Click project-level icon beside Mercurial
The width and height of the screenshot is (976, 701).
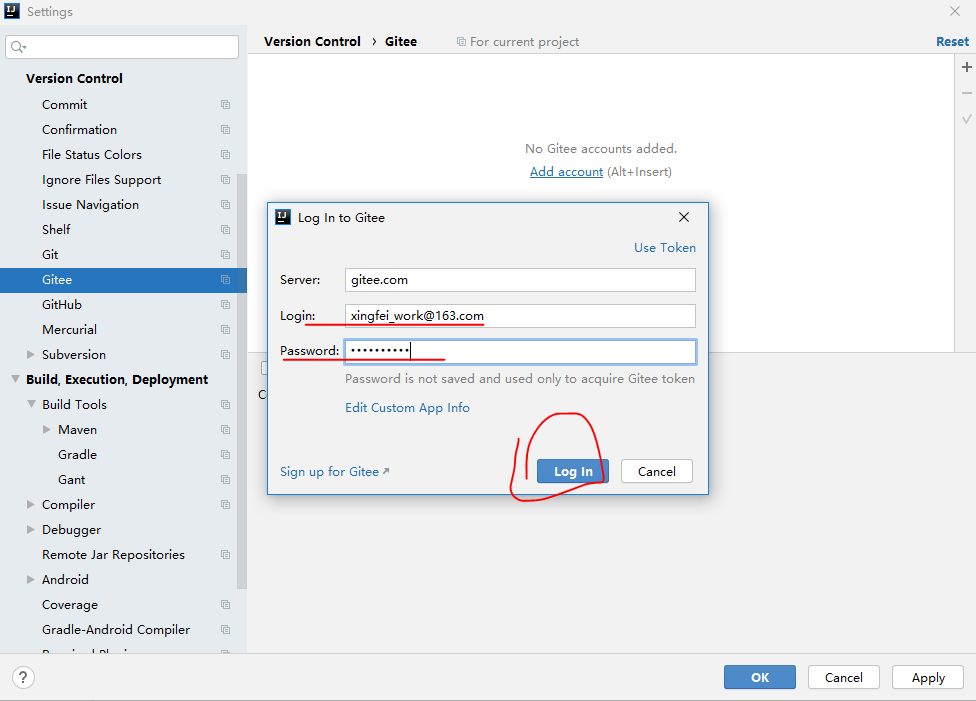coord(225,329)
